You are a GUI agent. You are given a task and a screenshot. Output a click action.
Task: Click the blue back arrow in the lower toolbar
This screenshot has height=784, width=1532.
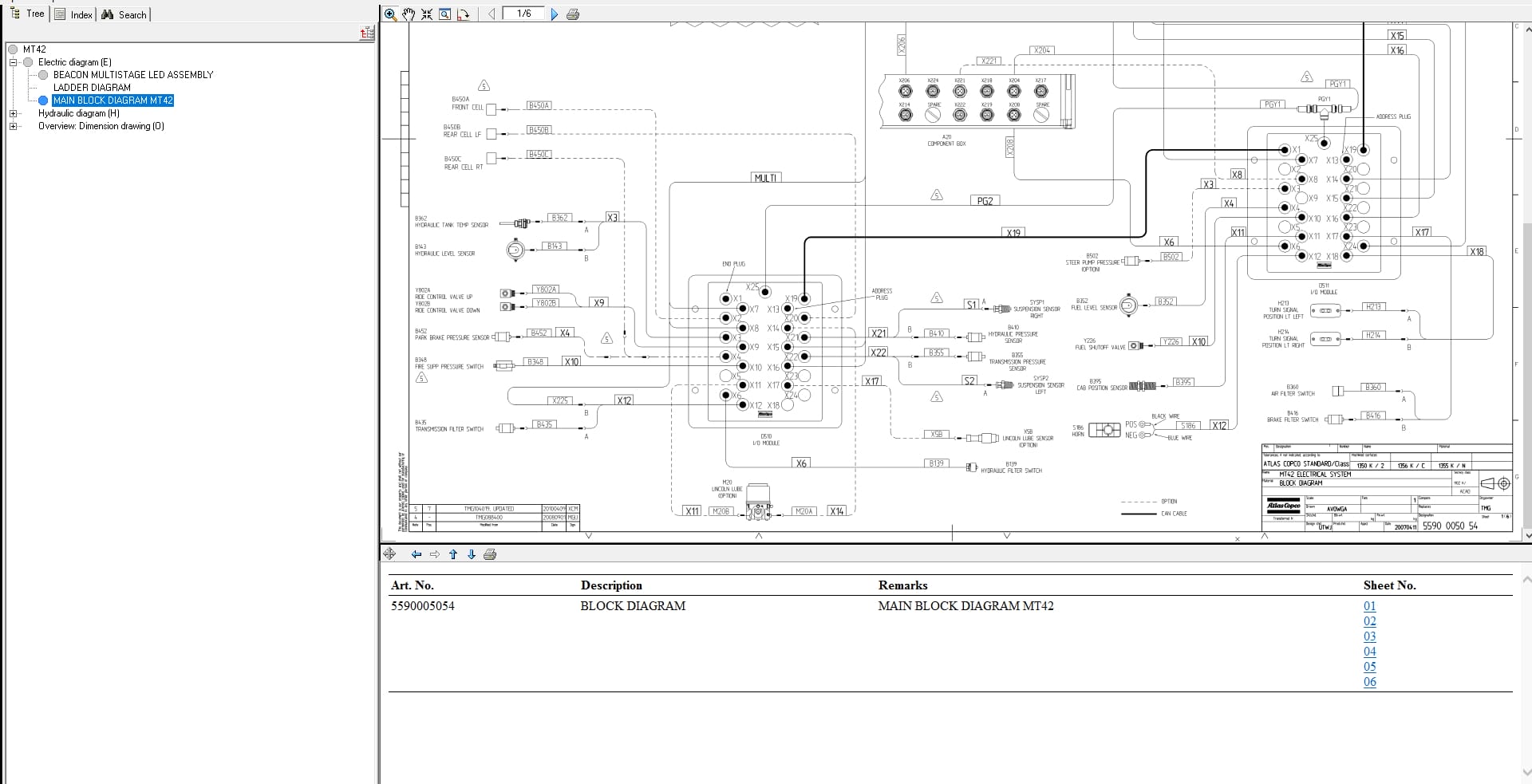click(x=416, y=554)
